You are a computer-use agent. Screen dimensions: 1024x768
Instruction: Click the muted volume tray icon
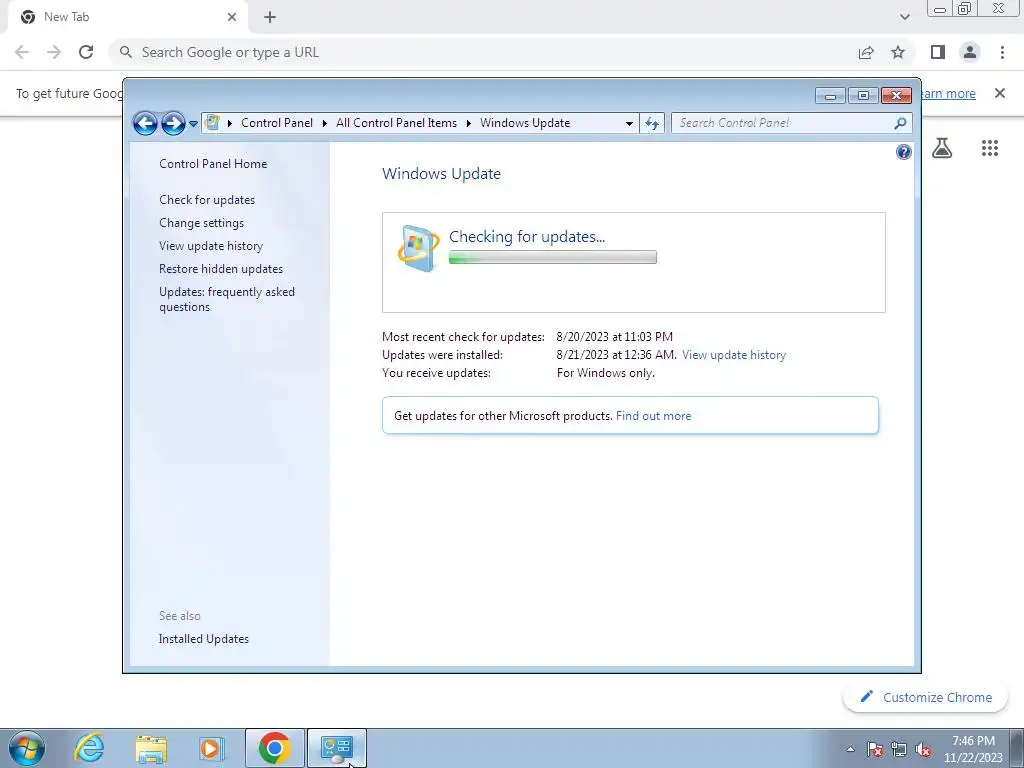tap(923, 749)
